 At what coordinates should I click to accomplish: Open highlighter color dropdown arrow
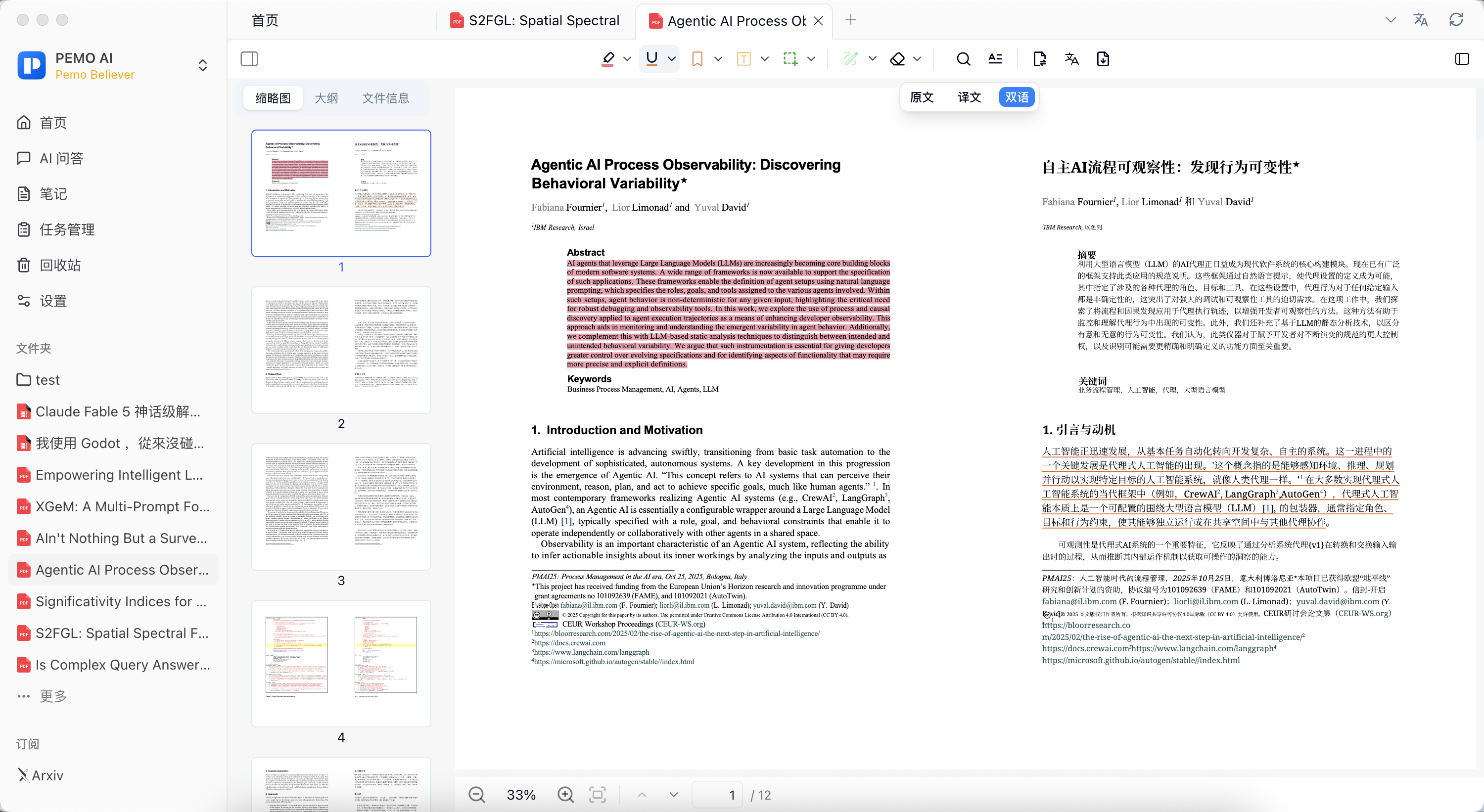point(627,59)
